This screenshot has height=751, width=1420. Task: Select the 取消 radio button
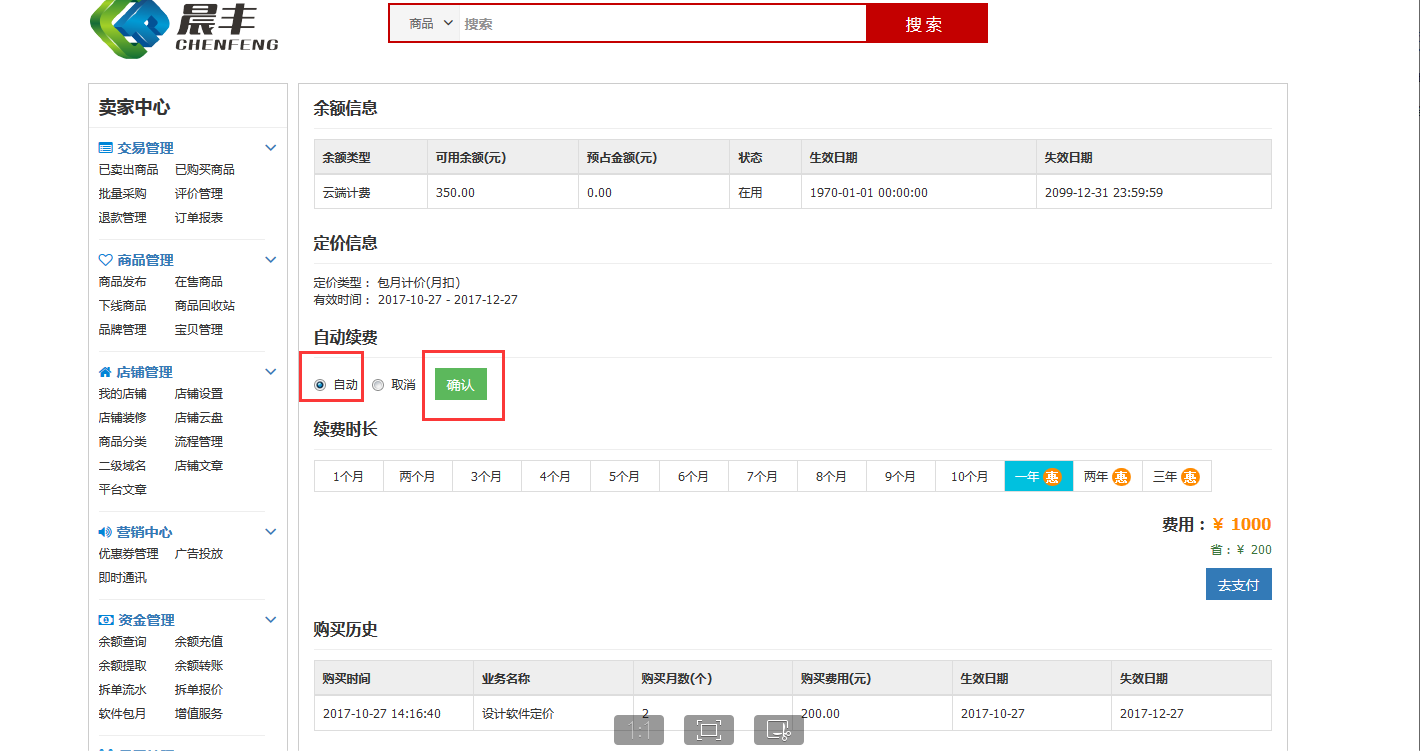[x=378, y=385]
